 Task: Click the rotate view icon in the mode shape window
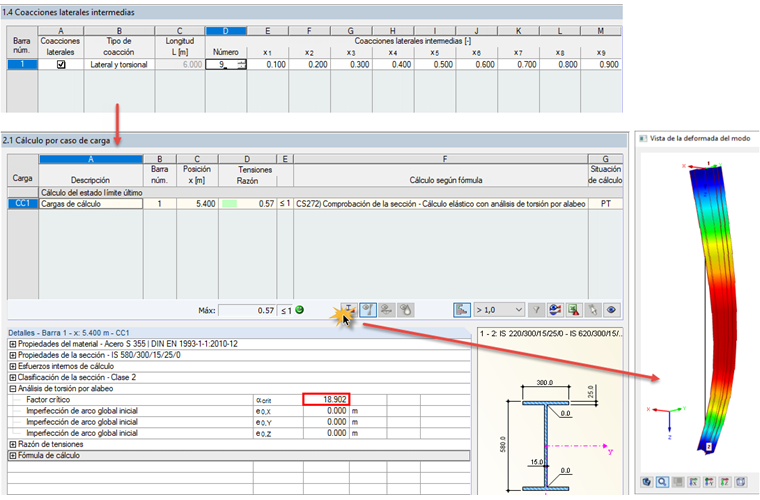(x=647, y=482)
